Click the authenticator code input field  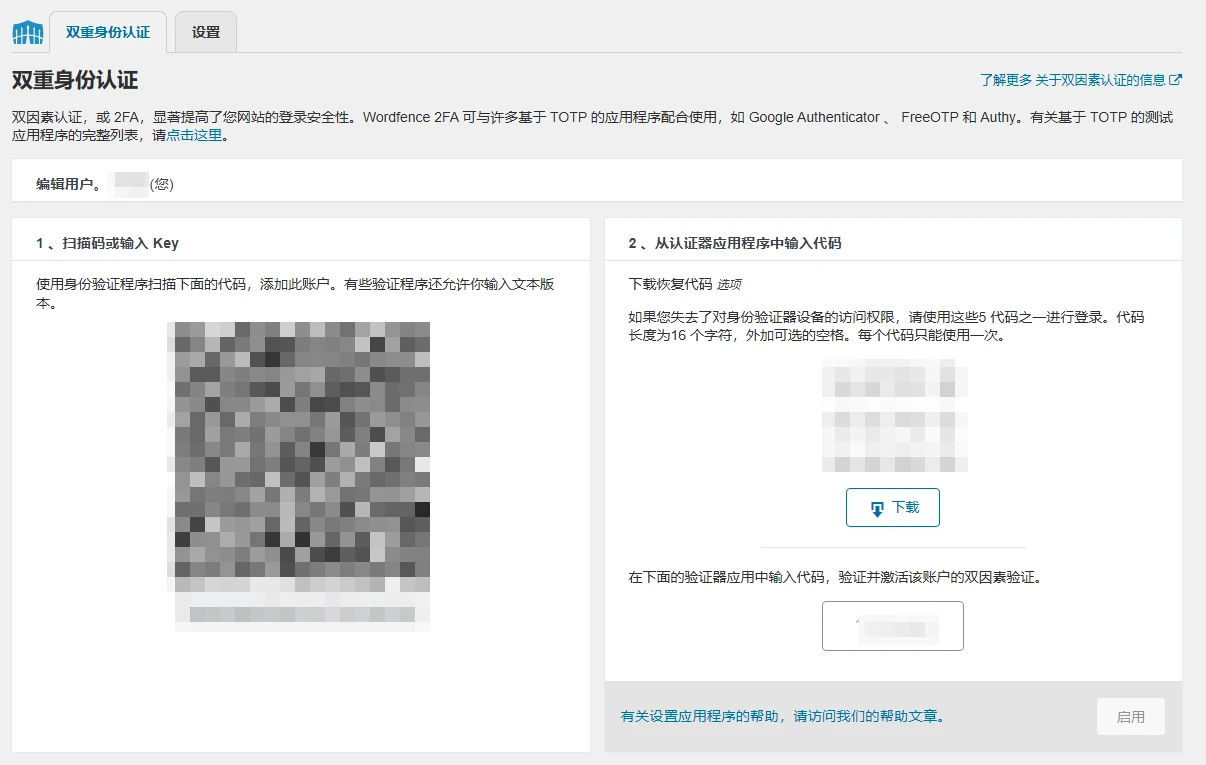(892, 625)
